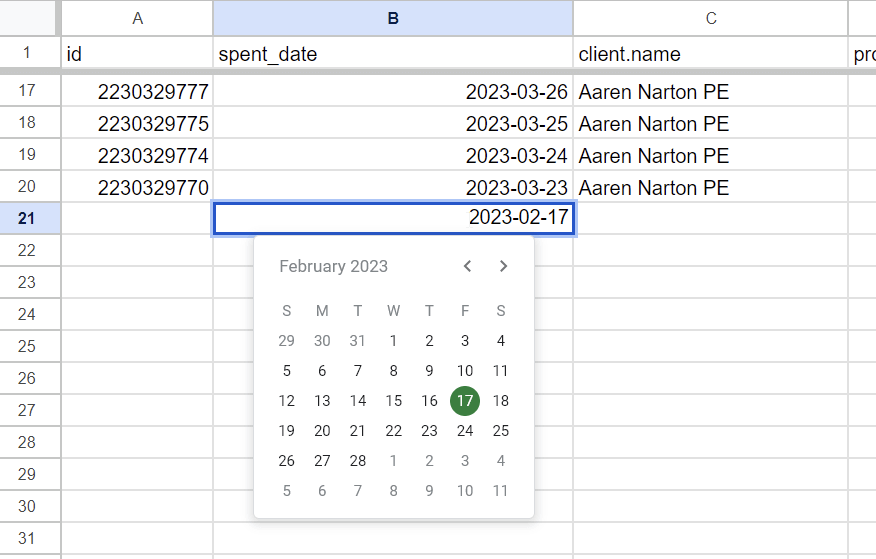
Task: Select the row 17 header
Action: (x=27, y=91)
